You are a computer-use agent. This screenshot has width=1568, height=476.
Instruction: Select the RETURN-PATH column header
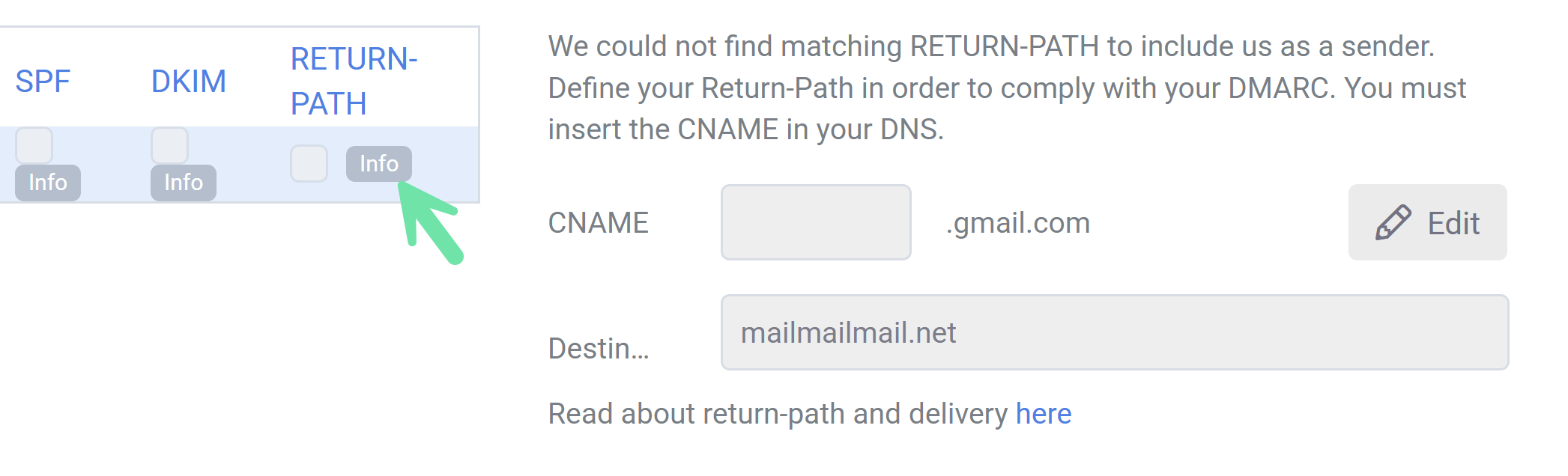coord(354,81)
